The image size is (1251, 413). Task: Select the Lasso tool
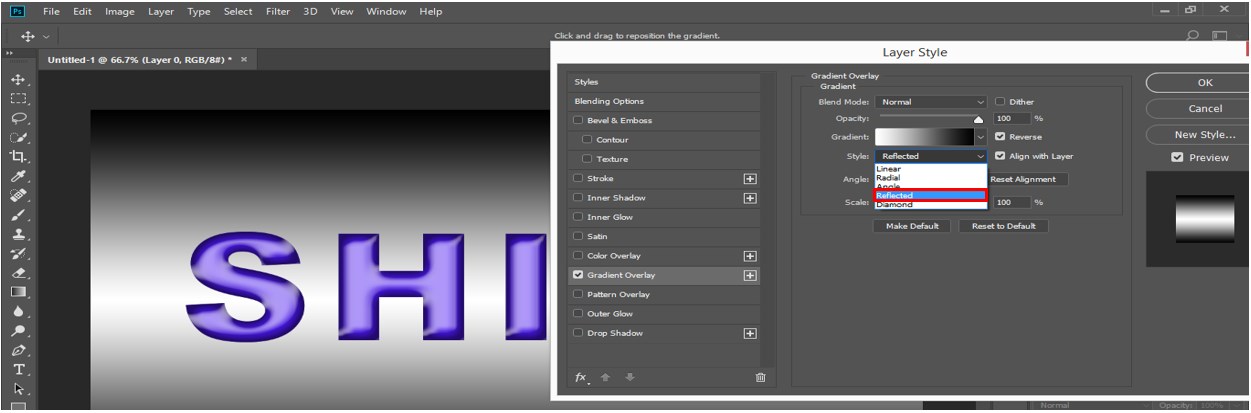(18, 117)
